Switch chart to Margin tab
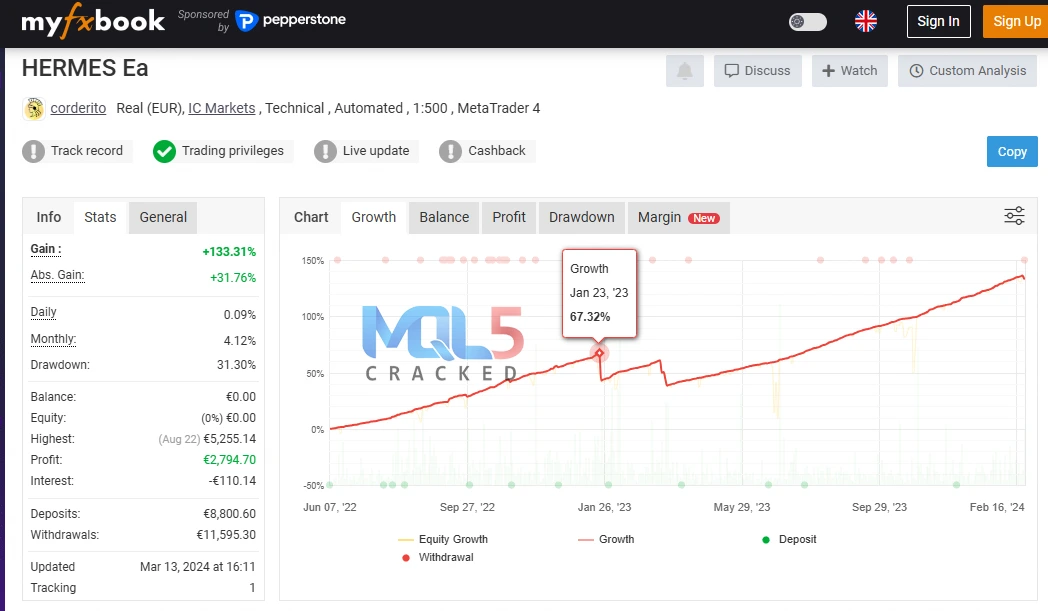 coord(678,217)
